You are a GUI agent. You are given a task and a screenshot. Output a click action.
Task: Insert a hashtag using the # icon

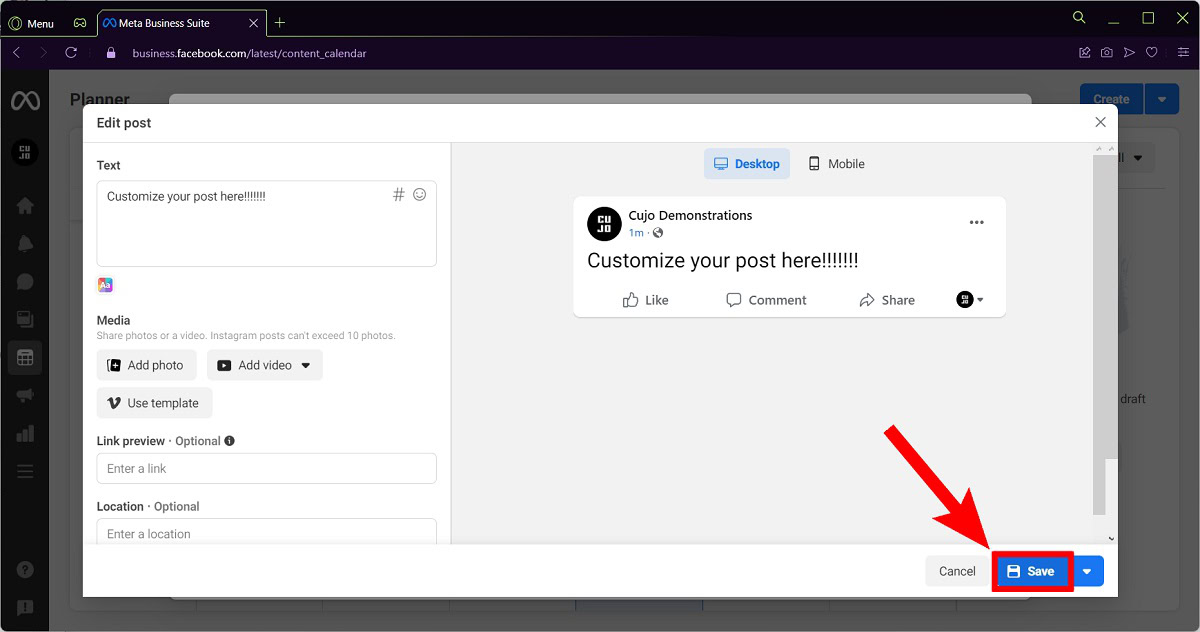click(x=398, y=195)
